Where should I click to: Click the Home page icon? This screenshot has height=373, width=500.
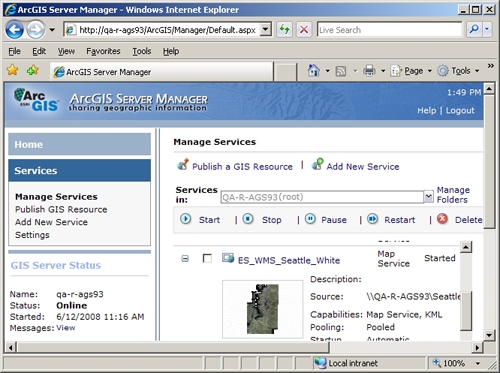click(x=314, y=71)
